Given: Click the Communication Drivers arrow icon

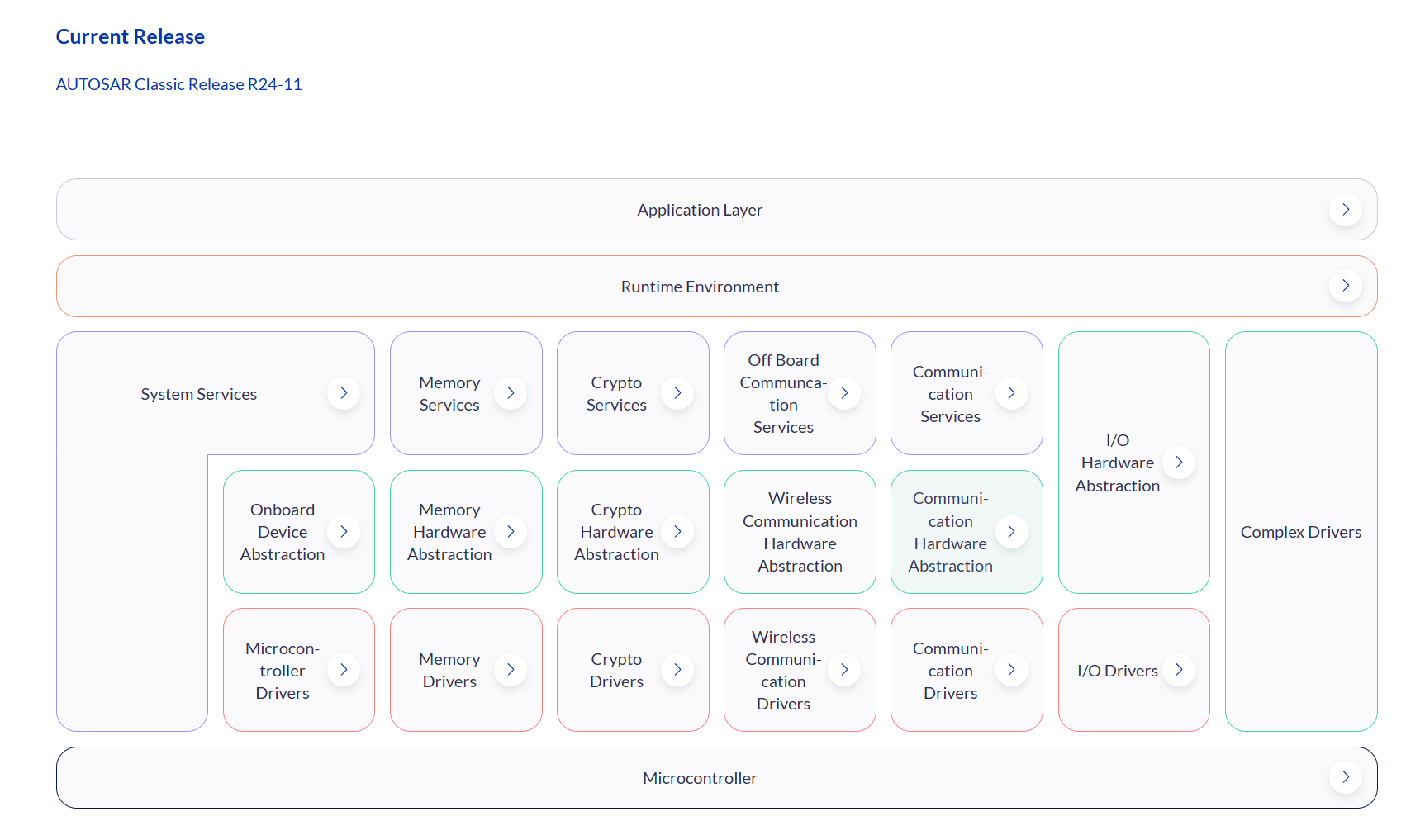Looking at the screenshot, I should 1011,670.
